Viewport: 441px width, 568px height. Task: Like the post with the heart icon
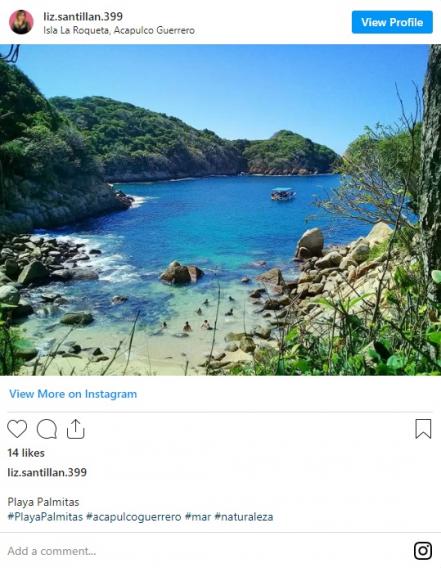[17, 429]
